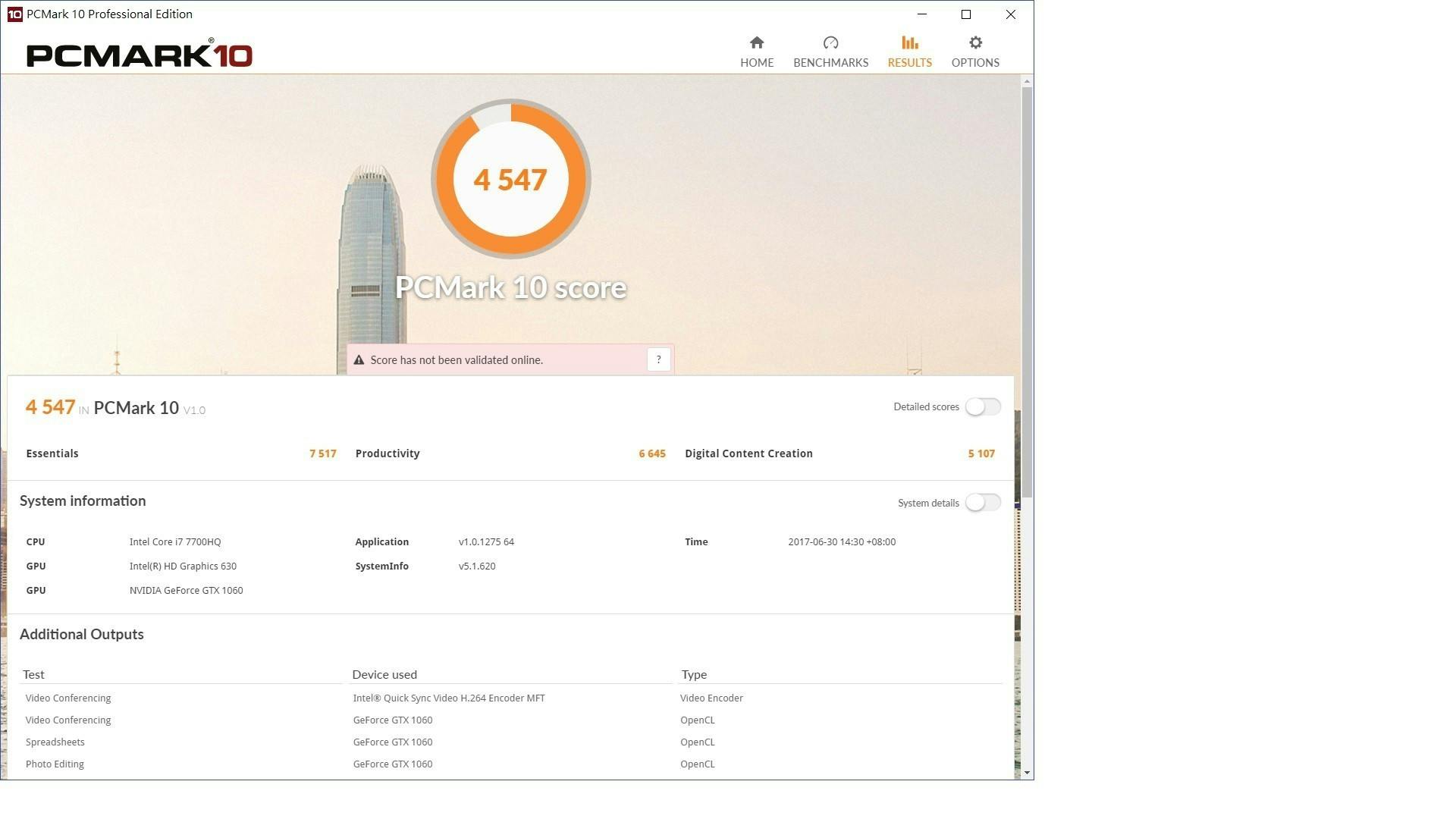Minimize the PCMark 10 window

click(922, 14)
